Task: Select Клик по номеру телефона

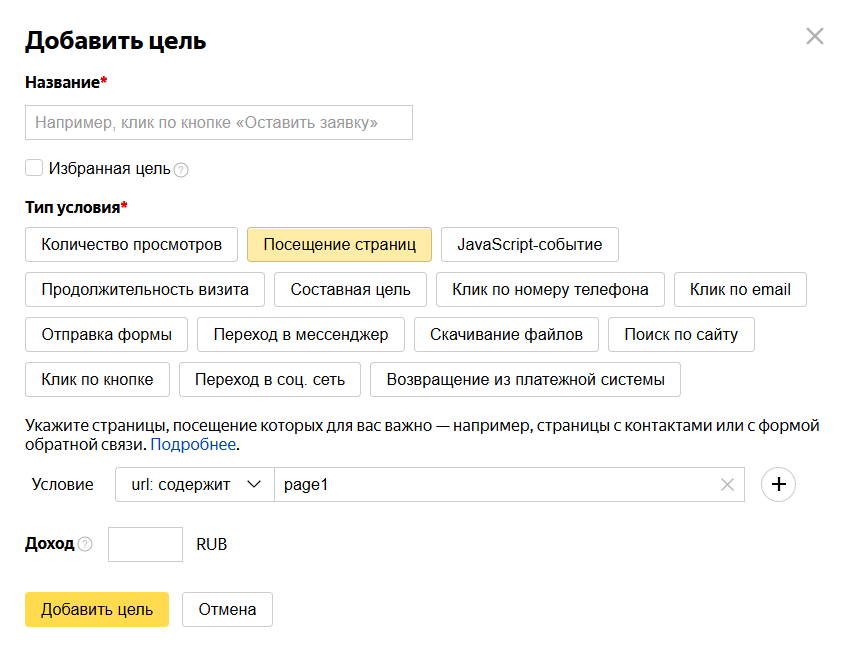Action: click(x=550, y=290)
